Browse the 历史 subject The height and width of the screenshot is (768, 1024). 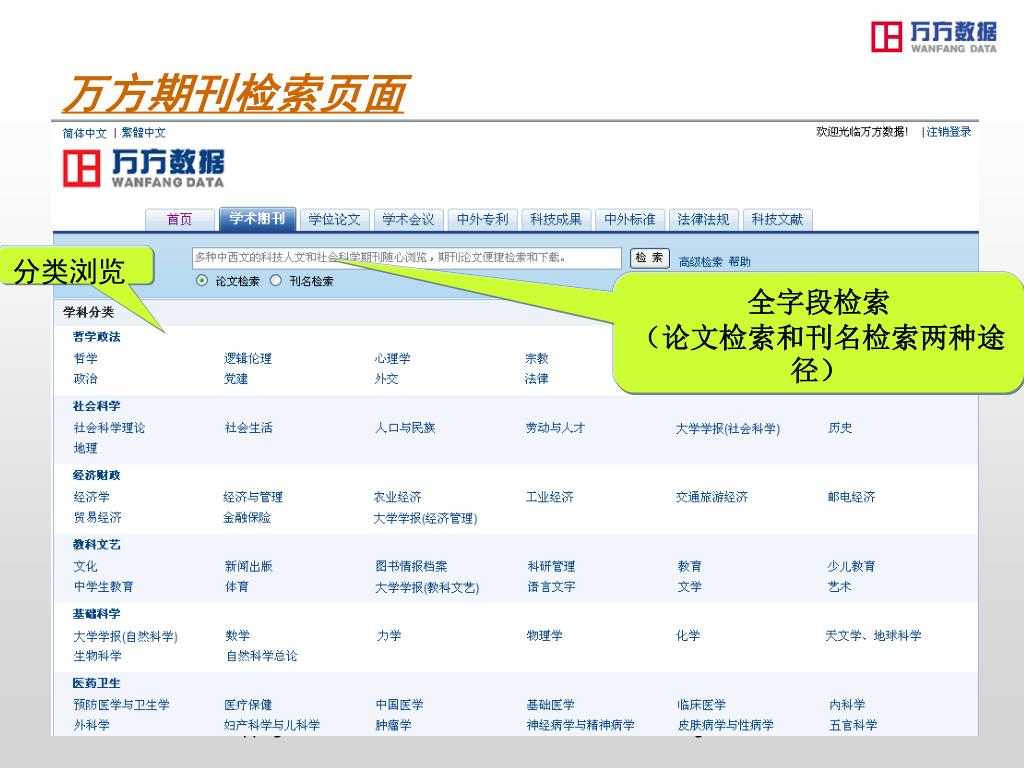click(840, 428)
